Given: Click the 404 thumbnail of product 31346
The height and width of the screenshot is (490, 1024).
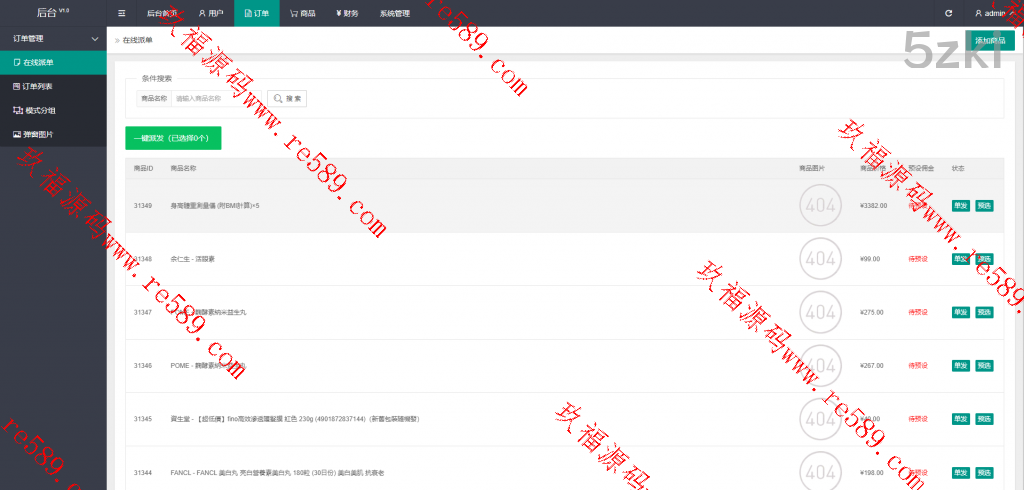Looking at the screenshot, I should coord(819,365).
